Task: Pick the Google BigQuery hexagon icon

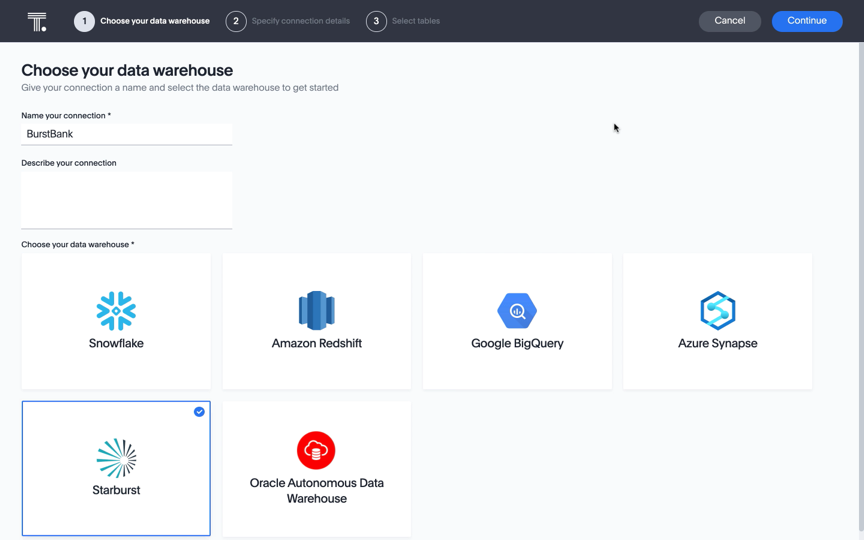Action: point(517,311)
